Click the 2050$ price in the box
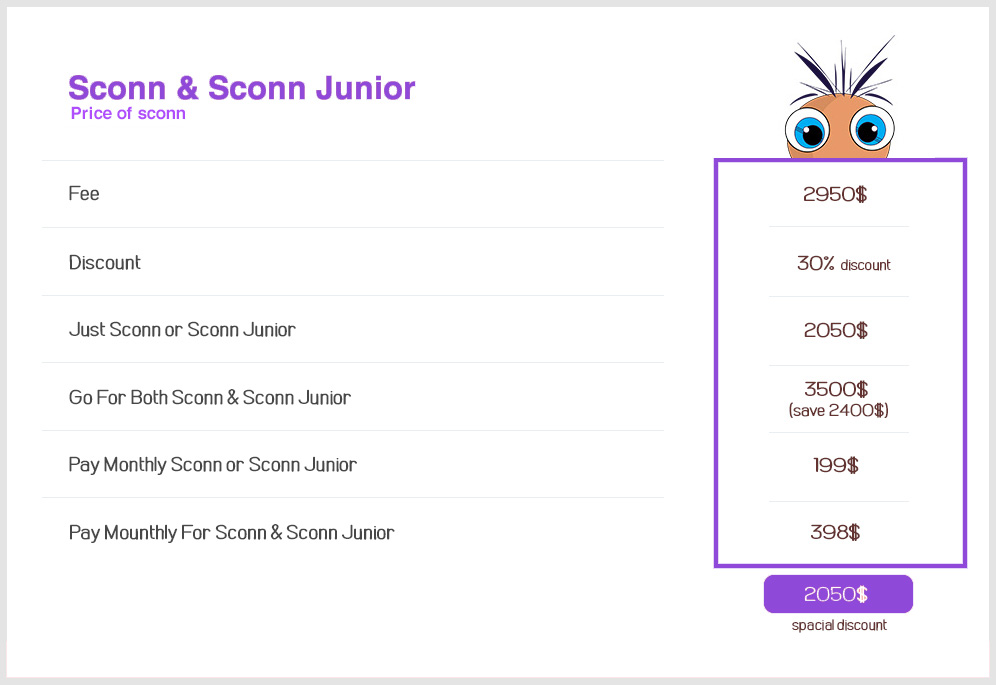 pyautogui.click(x=835, y=330)
